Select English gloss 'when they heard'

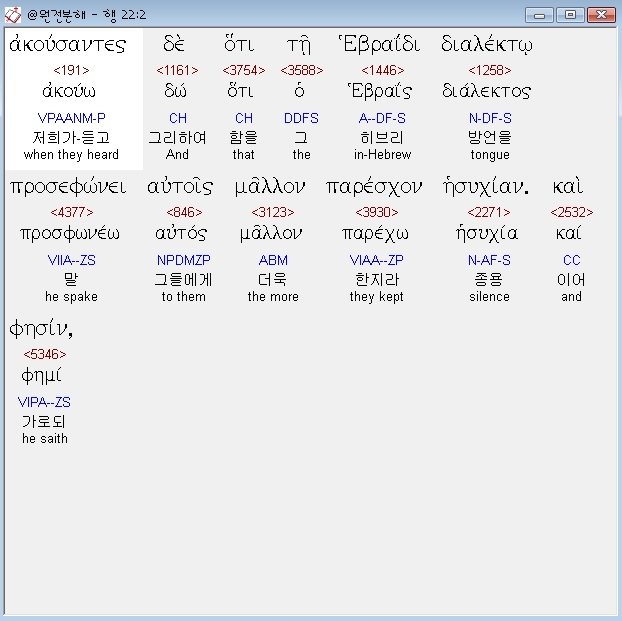click(71, 154)
